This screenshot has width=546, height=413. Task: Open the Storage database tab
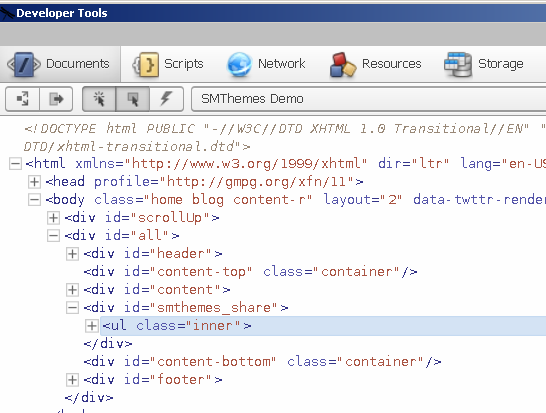(x=484, y=64)
